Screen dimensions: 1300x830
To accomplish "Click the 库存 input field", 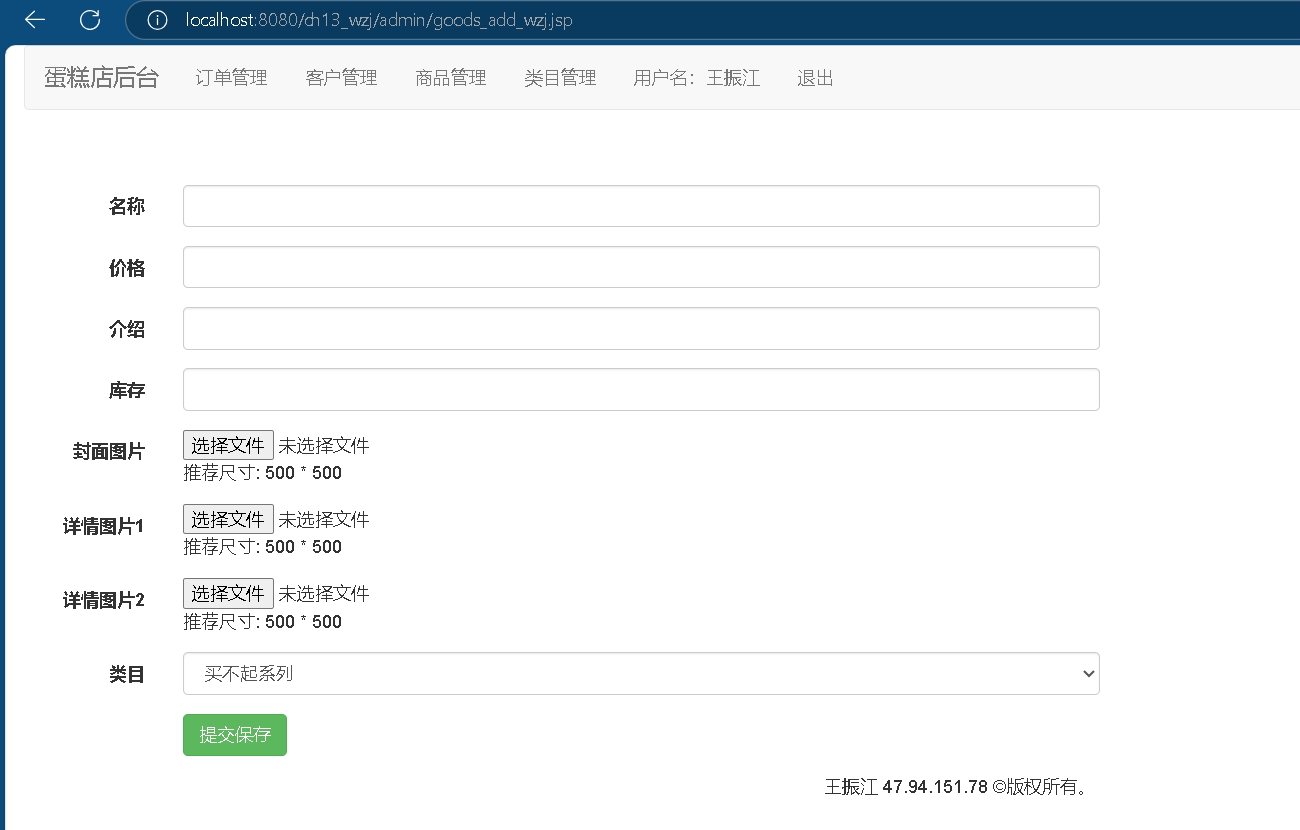I will point(640,390).
